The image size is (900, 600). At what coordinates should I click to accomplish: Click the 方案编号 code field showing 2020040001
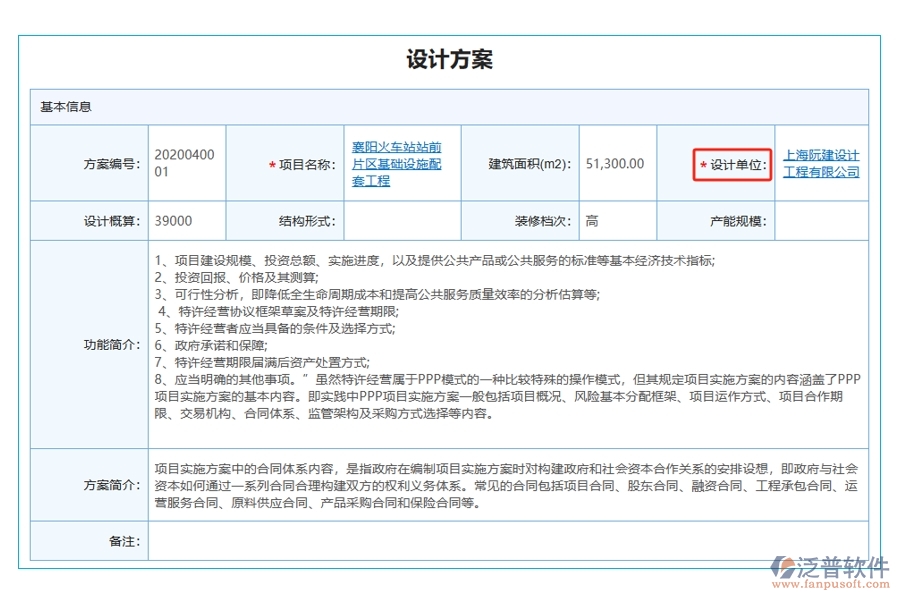186,163
